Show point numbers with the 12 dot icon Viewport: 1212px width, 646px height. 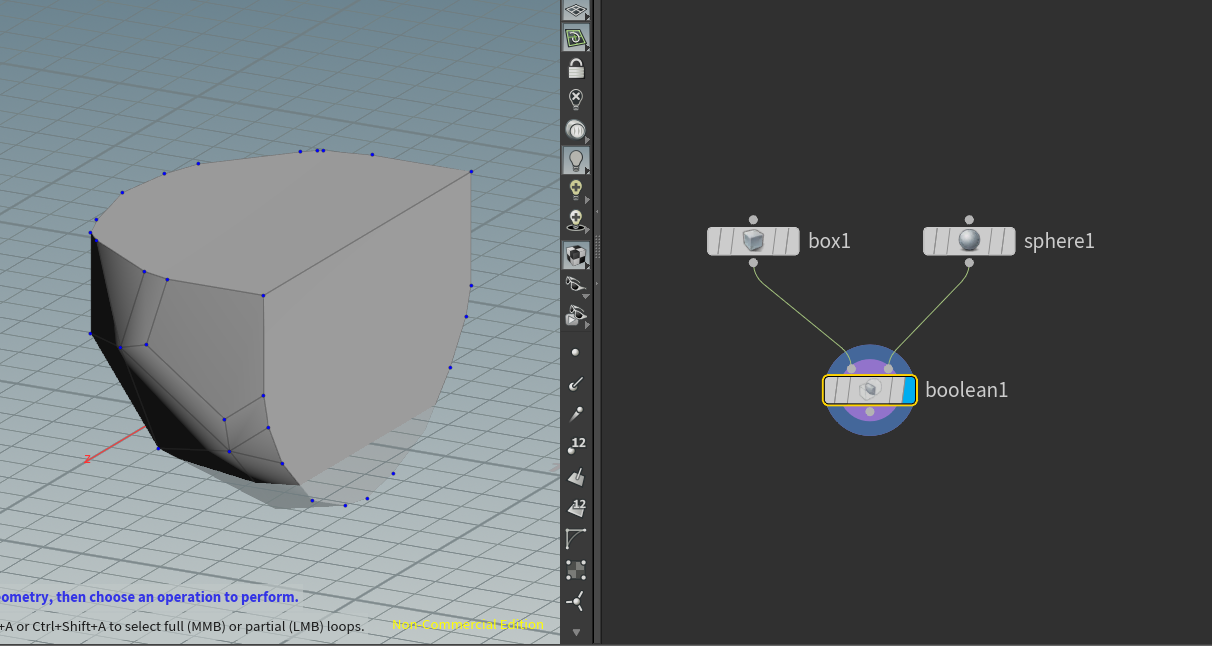[x=575, y=446]
